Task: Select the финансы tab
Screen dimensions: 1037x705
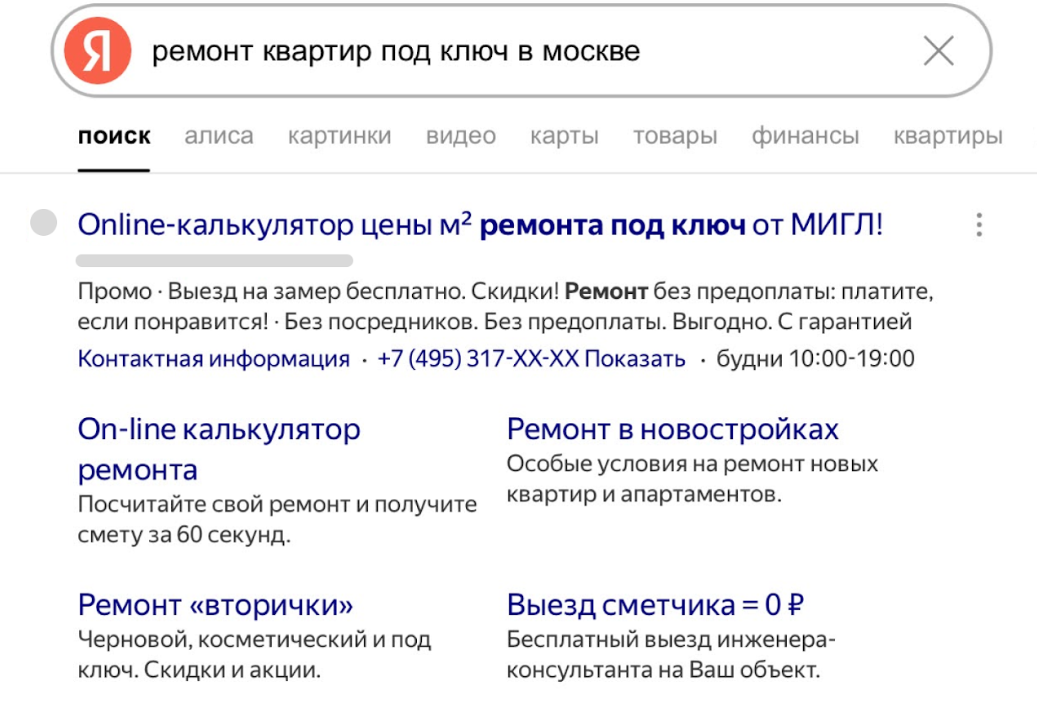Action: click(805, 136)
